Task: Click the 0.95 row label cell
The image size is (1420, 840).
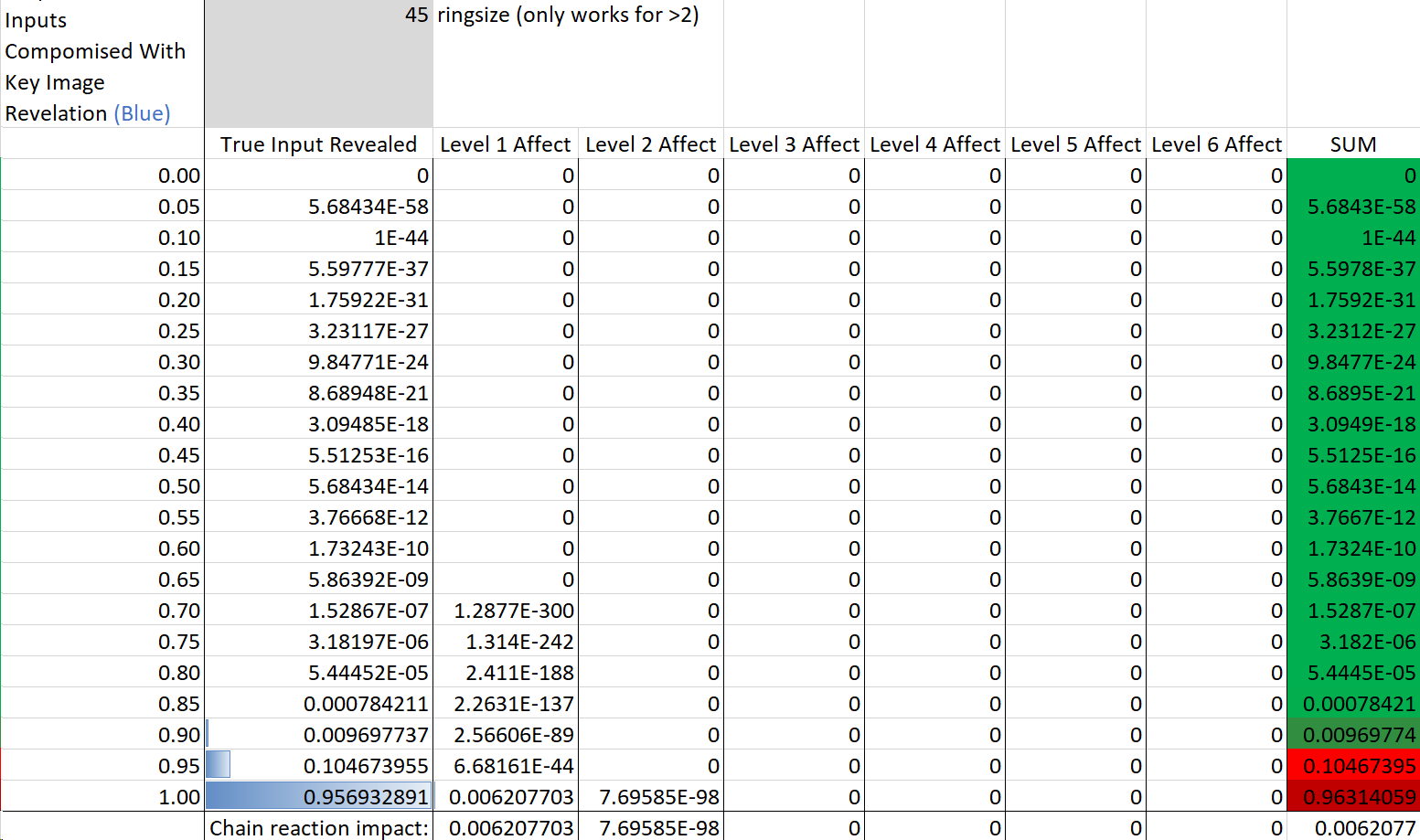Action: click(102, 765)
